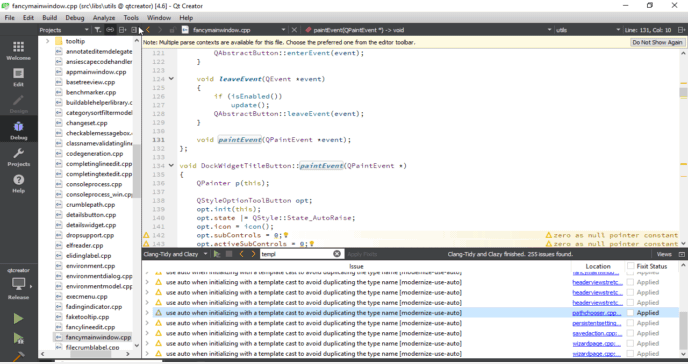Screen dimensions: 688x364
Task: Clear the templ filter text
Action: click(337, 254)
